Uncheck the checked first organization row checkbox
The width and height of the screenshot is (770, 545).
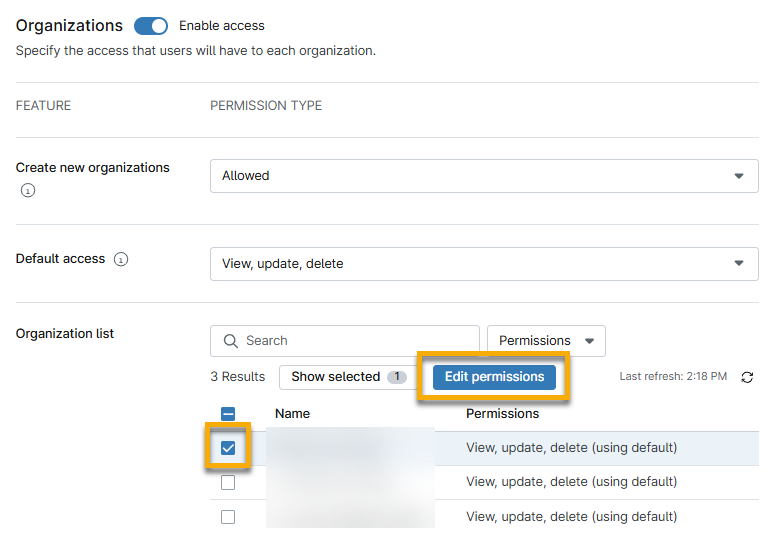click(x=228, y=448)
